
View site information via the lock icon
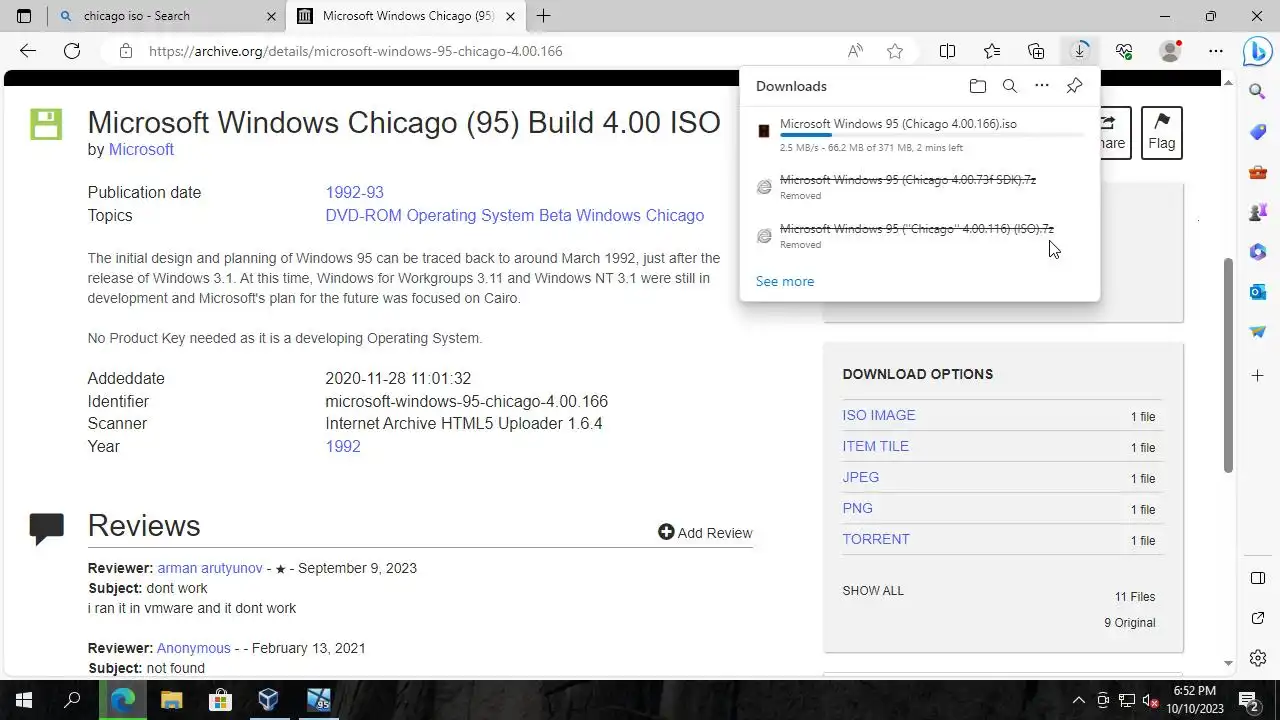coord(125,51)
